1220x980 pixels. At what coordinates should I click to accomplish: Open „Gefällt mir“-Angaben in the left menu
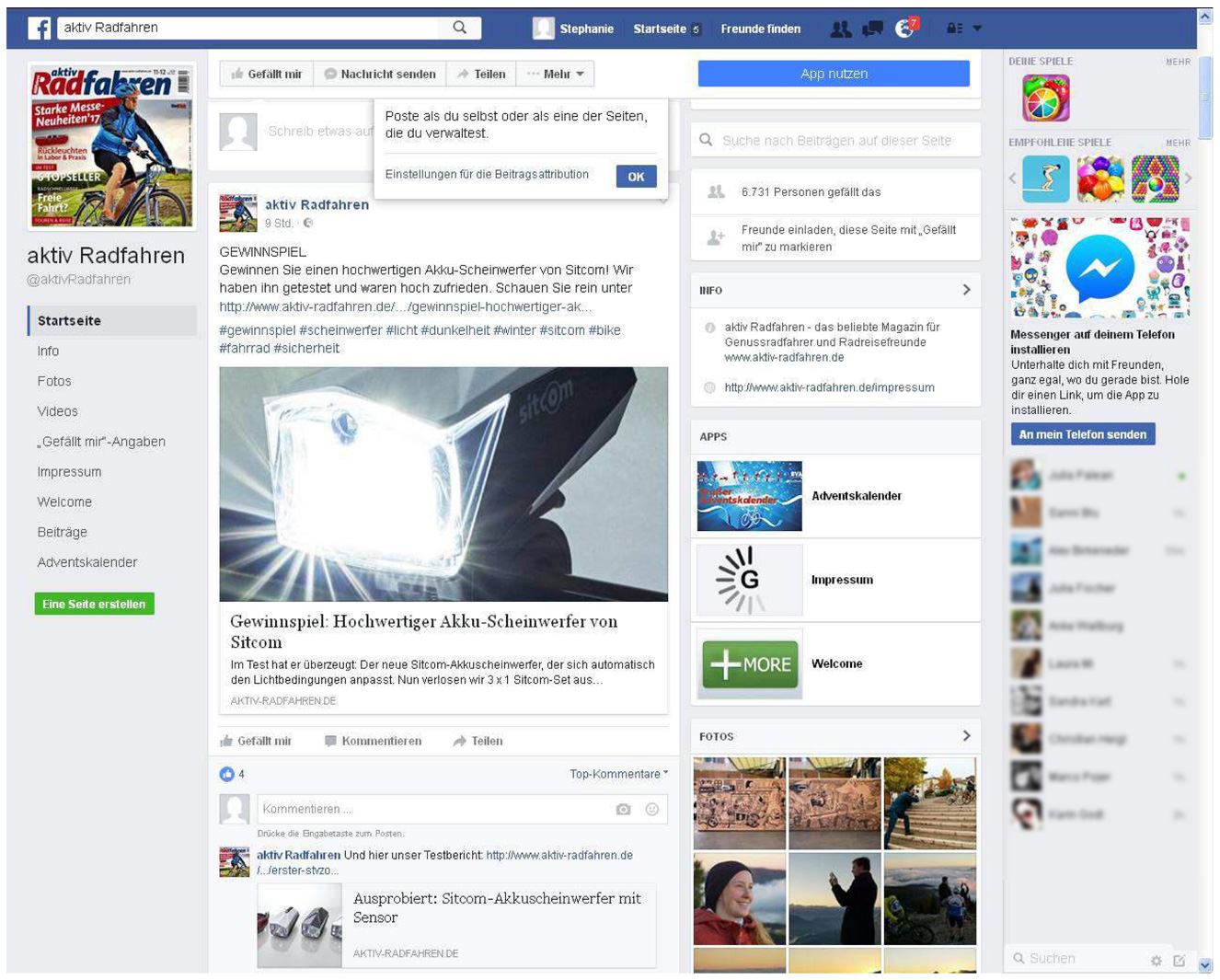click(x=101, y=442)
